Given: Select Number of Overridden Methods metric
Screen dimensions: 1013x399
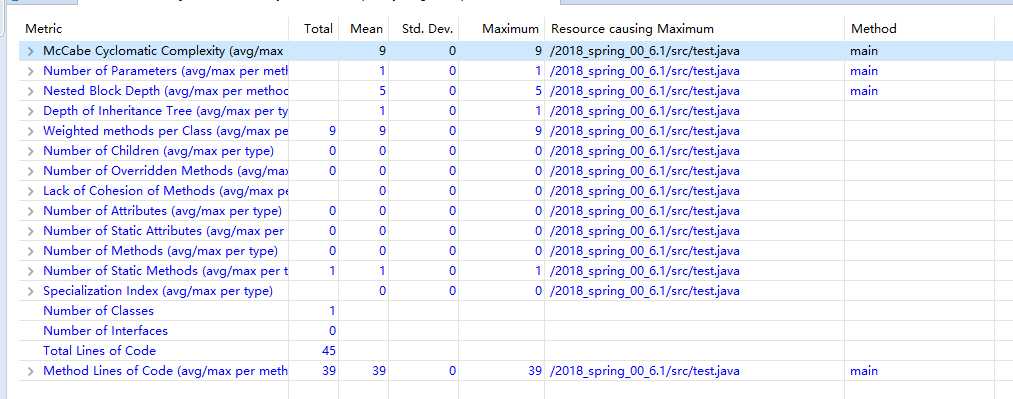Looking at the screenshot, I should pos(165,171).
